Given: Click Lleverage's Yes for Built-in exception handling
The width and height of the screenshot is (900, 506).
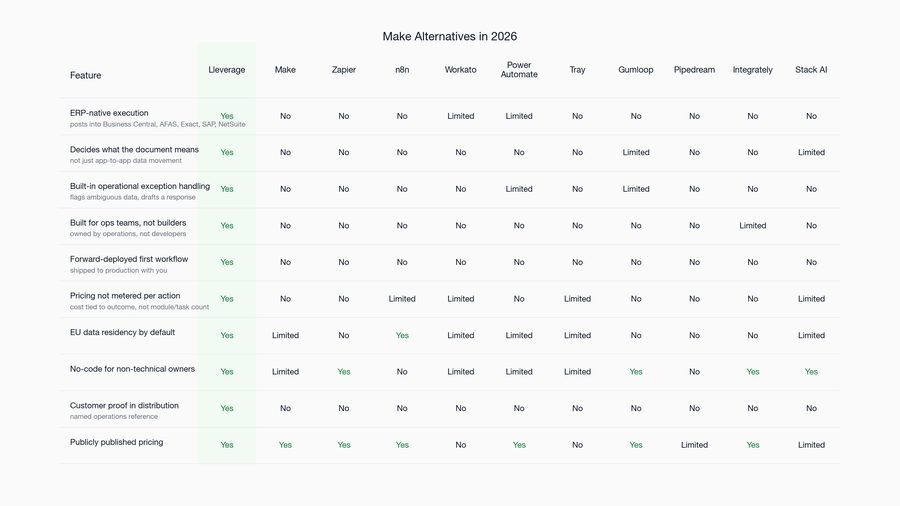Looking at the screenshot, I should pos(227,189).
